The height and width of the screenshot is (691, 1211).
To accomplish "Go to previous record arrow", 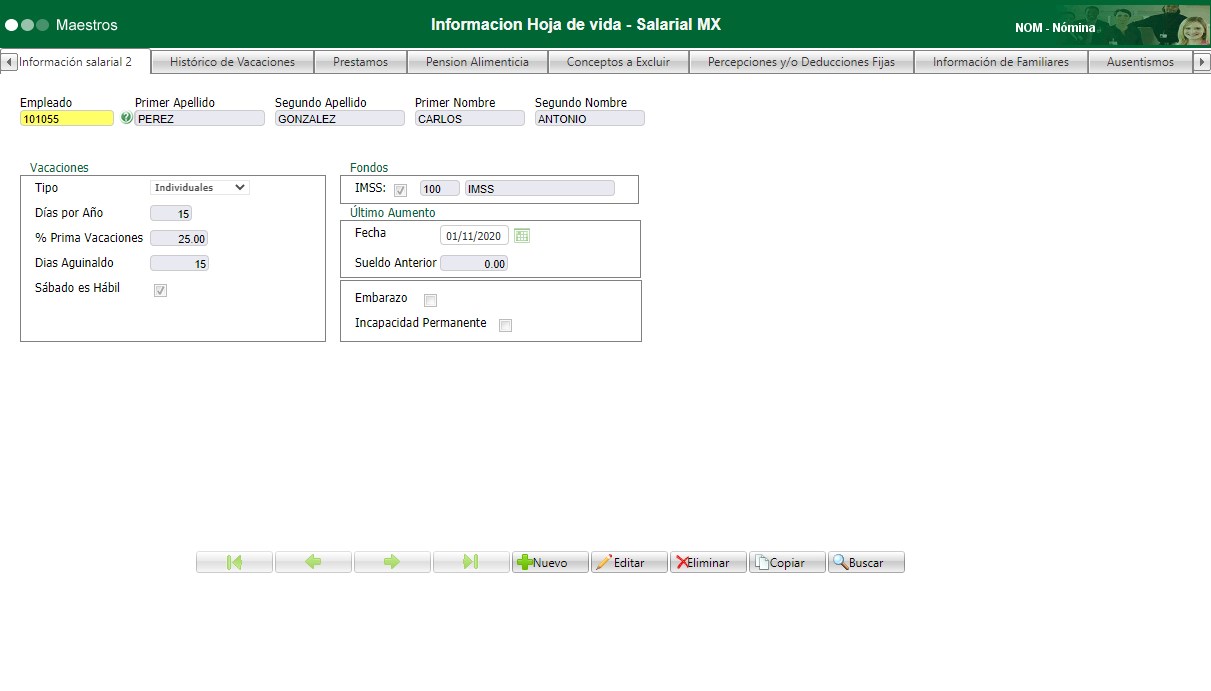I will (x=313, y=562).
